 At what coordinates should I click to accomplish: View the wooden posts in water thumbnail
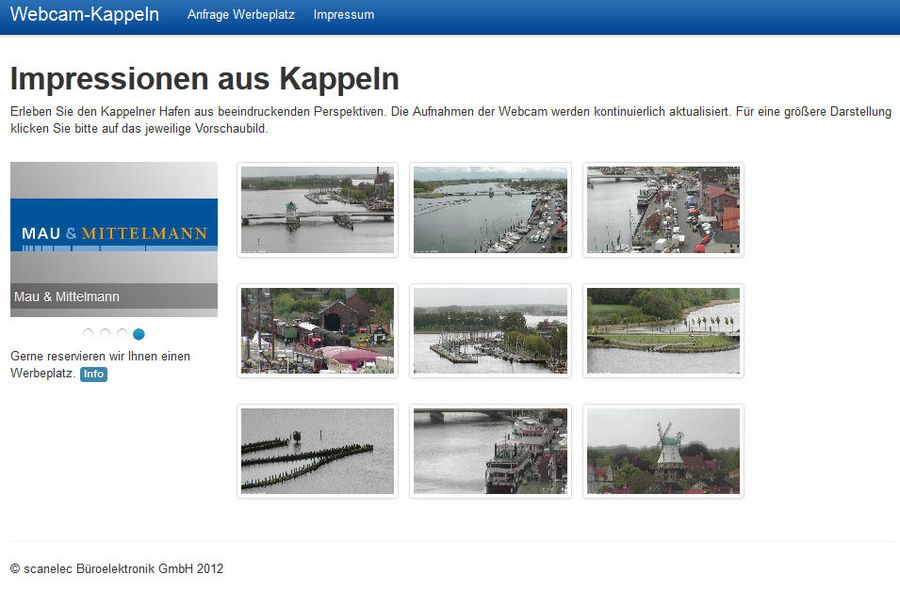(317, 451)
